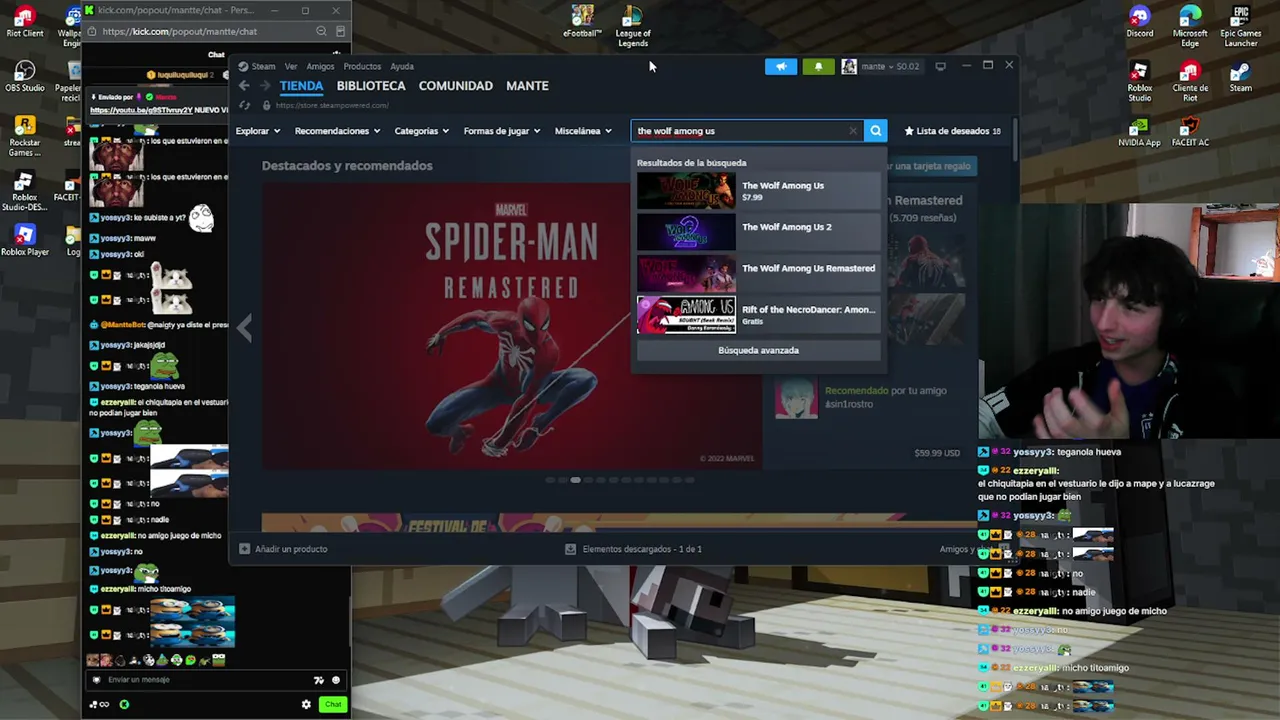Open the Ver menu
Viewport: 1280px width, 720px height.
pos(291,67)
